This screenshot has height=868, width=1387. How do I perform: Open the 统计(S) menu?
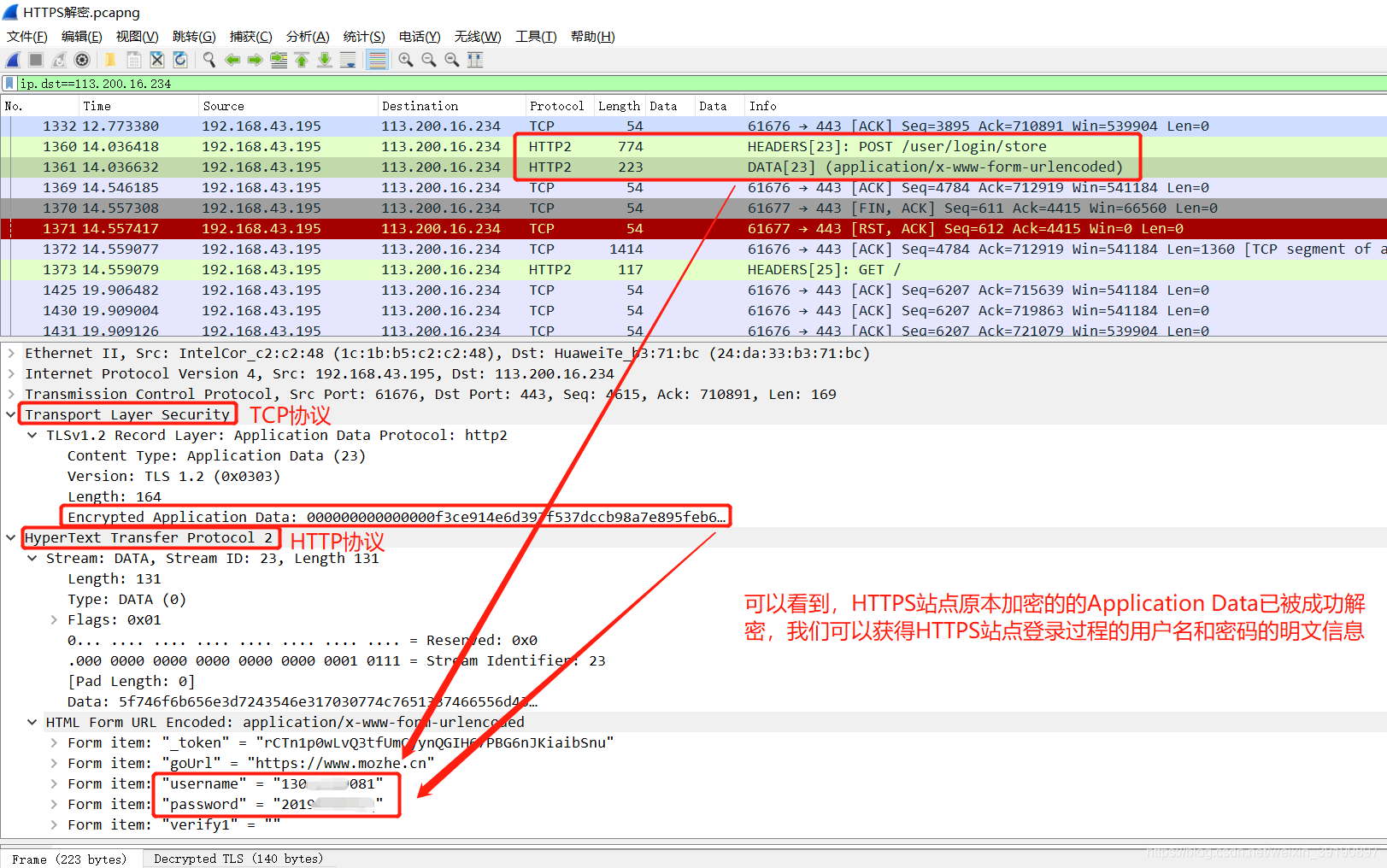click(x=364, y=37)
